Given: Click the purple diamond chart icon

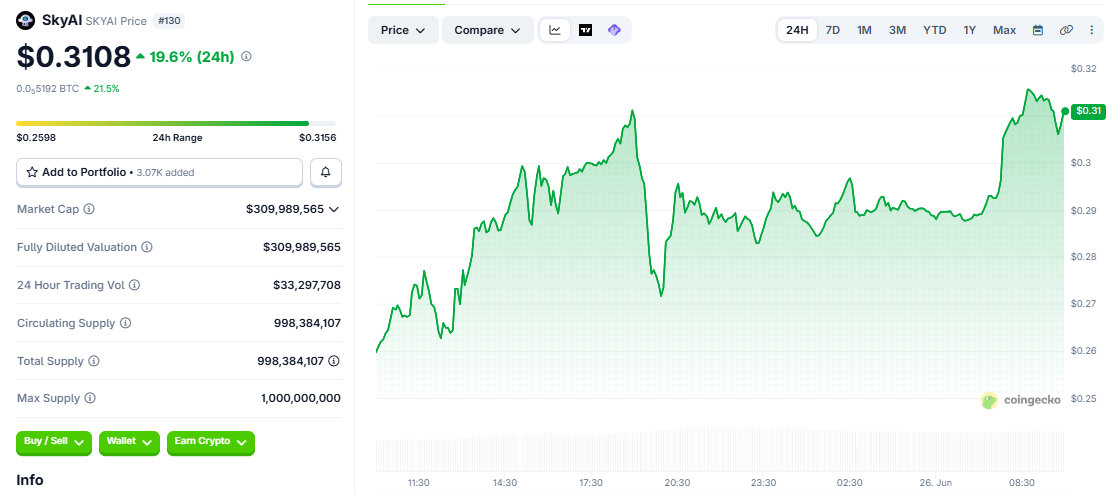Looking at the screenshot, I should click(614, 30).
